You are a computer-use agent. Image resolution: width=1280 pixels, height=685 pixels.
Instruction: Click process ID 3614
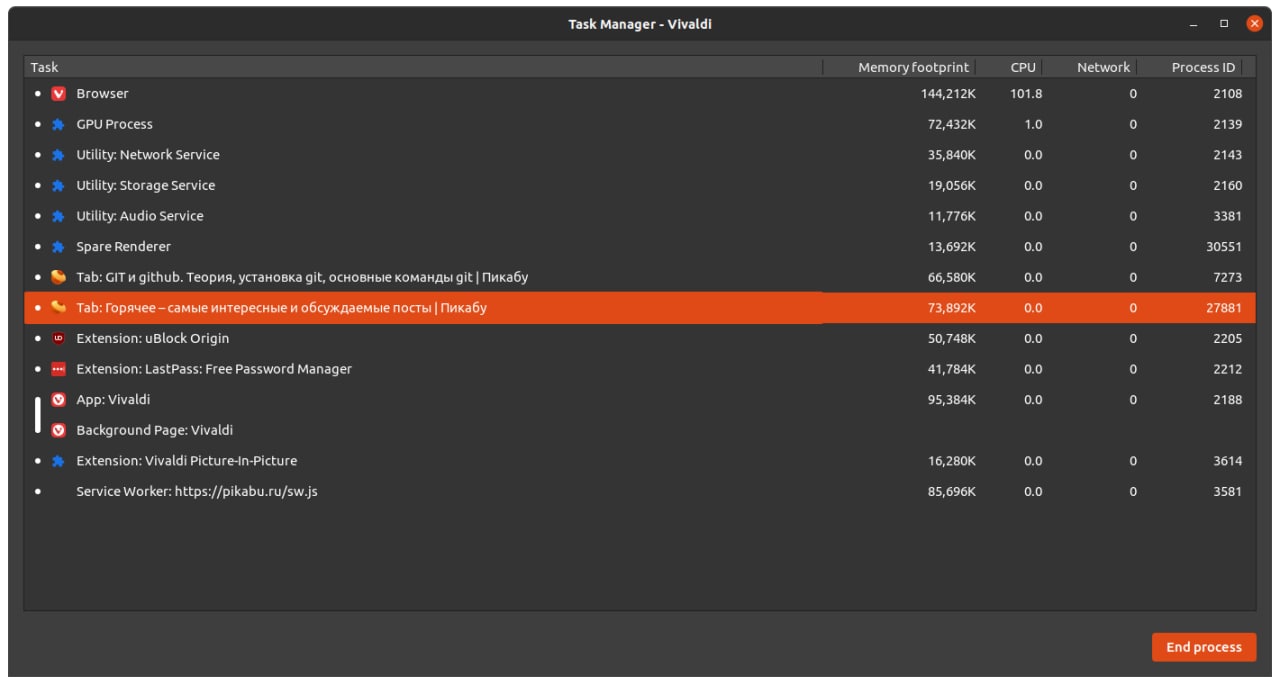[x=1227, y=461]
